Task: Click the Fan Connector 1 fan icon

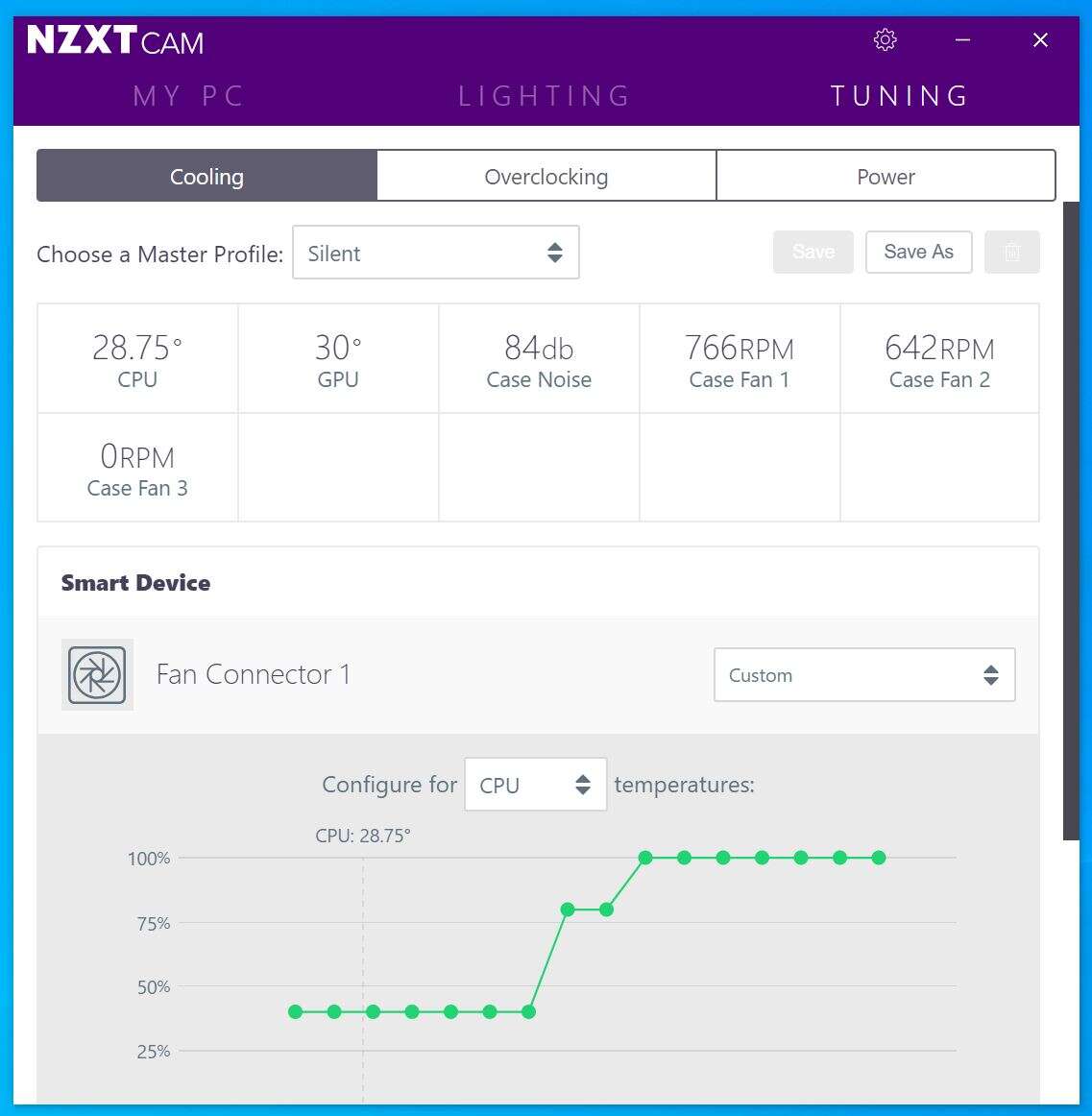Action: click(x=97, y=675)
